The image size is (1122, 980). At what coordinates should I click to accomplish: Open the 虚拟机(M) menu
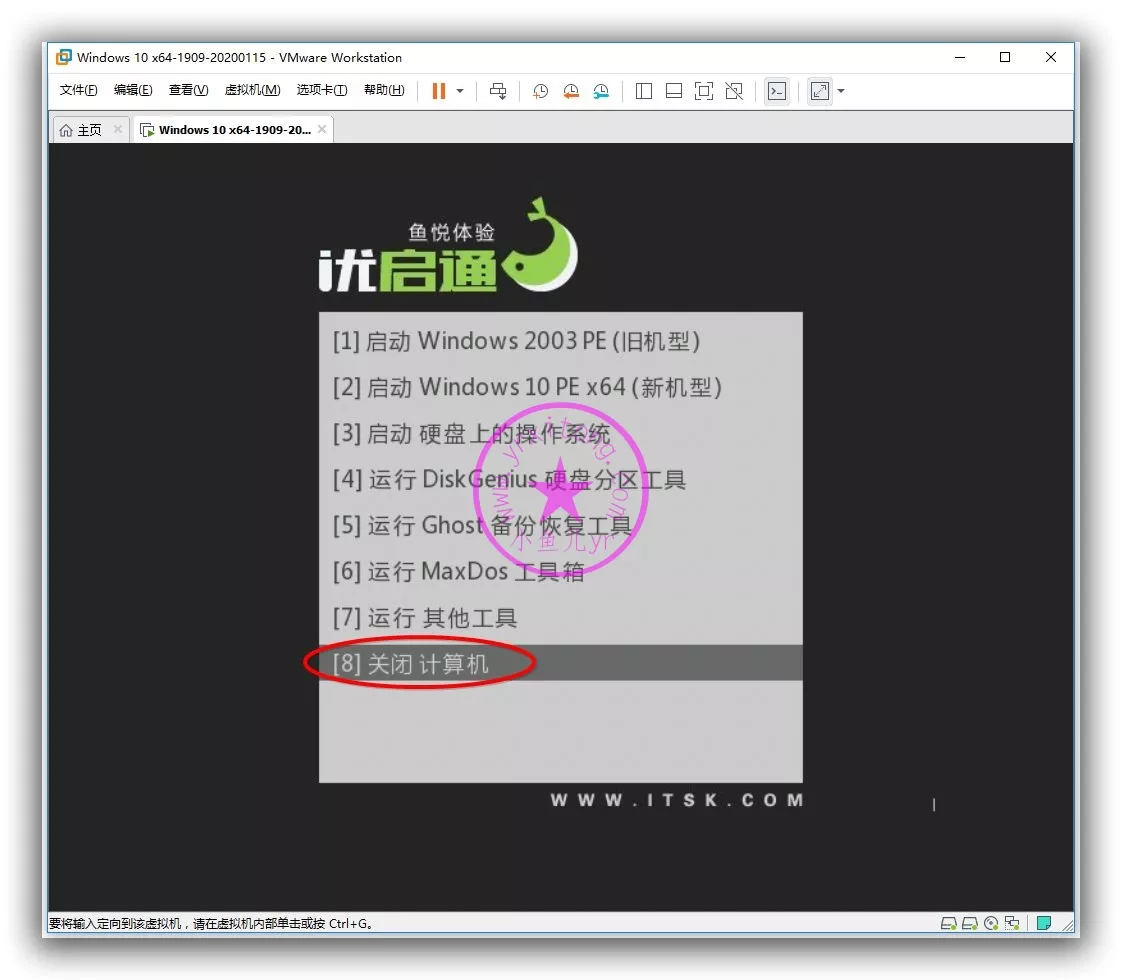pos(252,90)
